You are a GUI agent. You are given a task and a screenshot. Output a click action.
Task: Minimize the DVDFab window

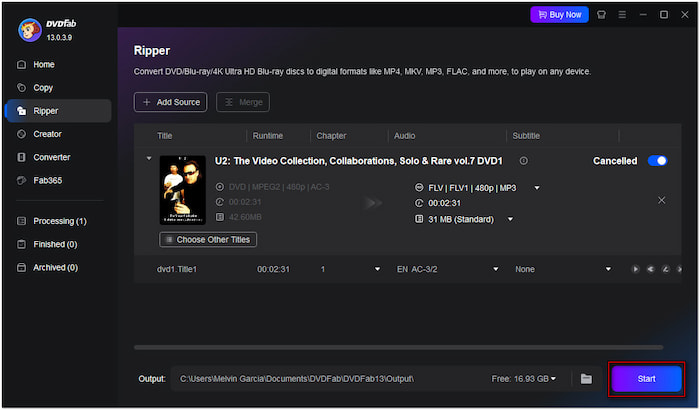(643, 15)
